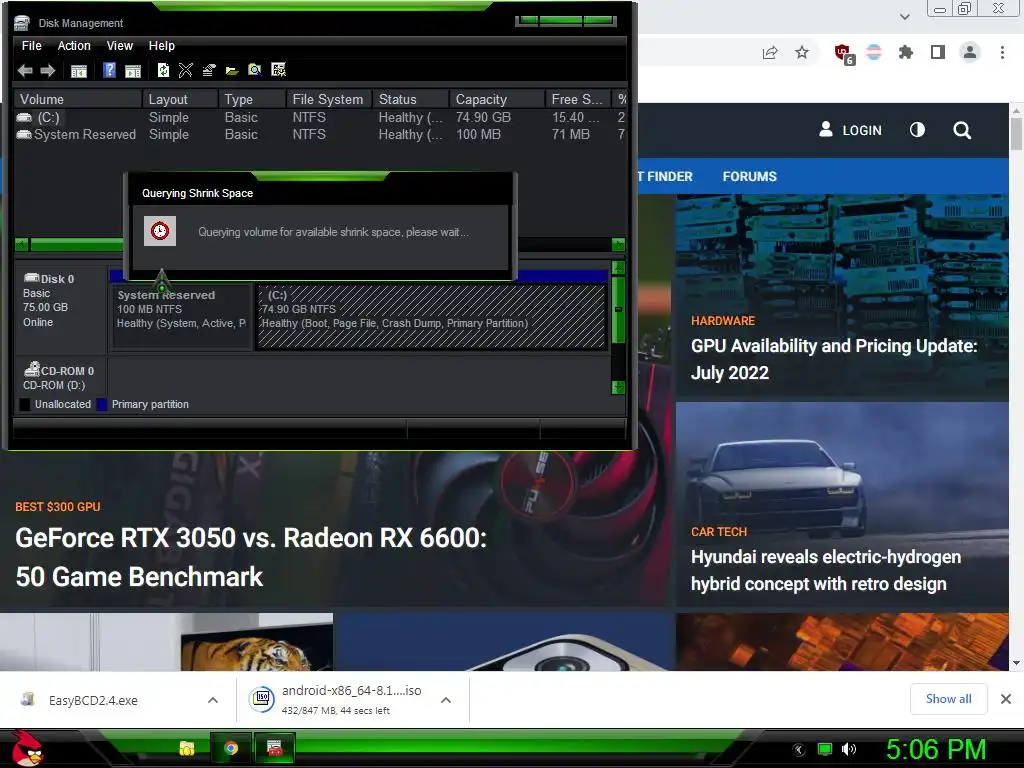Click the volume list right scroll arrow
The height and width of the screenshot is (768, 1024).
point(618,245)
